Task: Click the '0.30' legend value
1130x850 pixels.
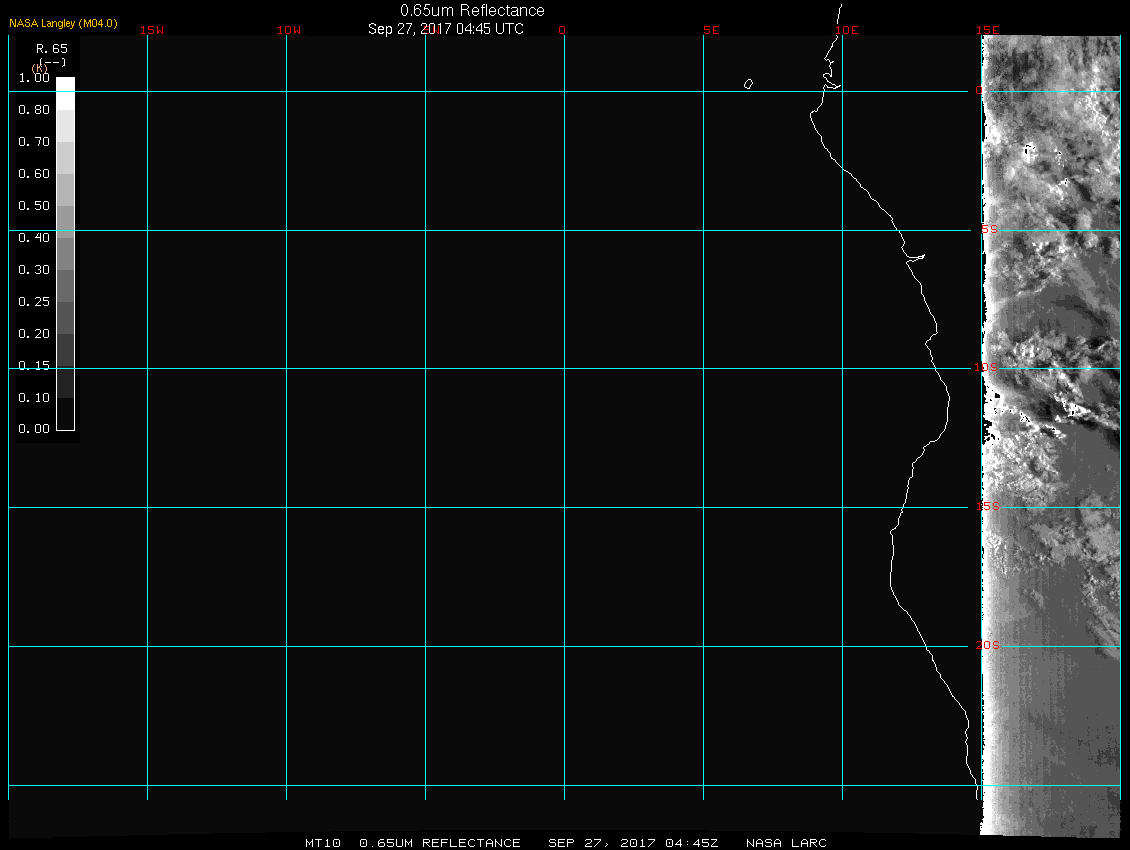Action: pyautogui.click(x=34, y=270)
